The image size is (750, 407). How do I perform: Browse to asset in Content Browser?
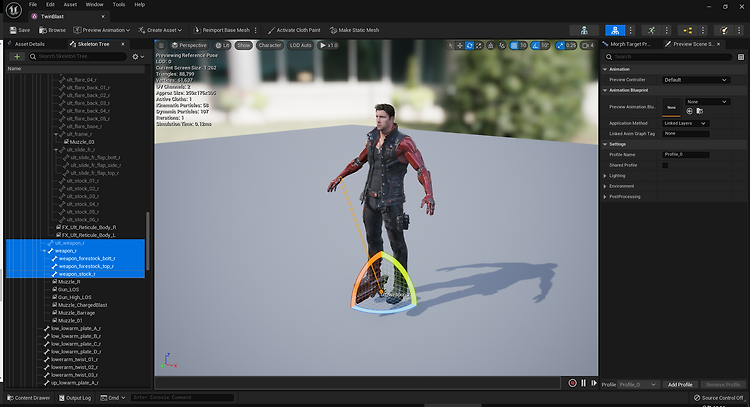52,30
